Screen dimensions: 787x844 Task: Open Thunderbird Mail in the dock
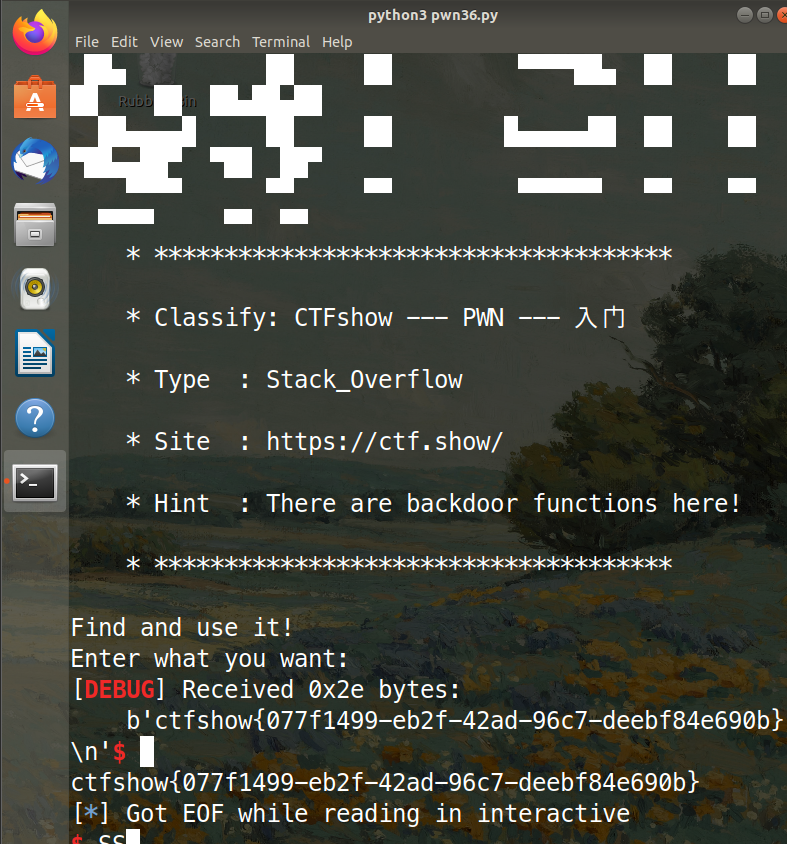coord(35,161)
